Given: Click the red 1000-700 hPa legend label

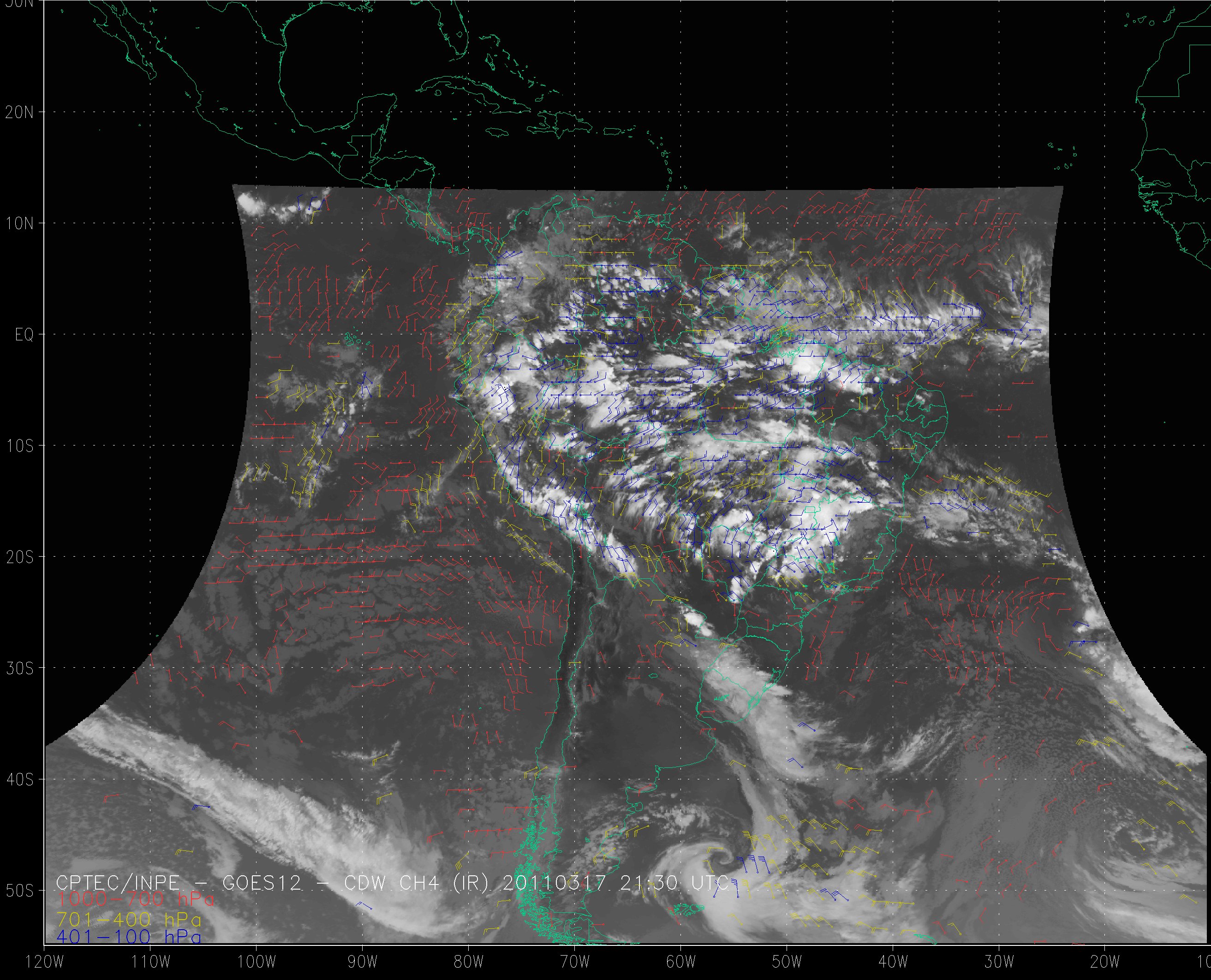Looking at the screenshot, I should [136, 899].
